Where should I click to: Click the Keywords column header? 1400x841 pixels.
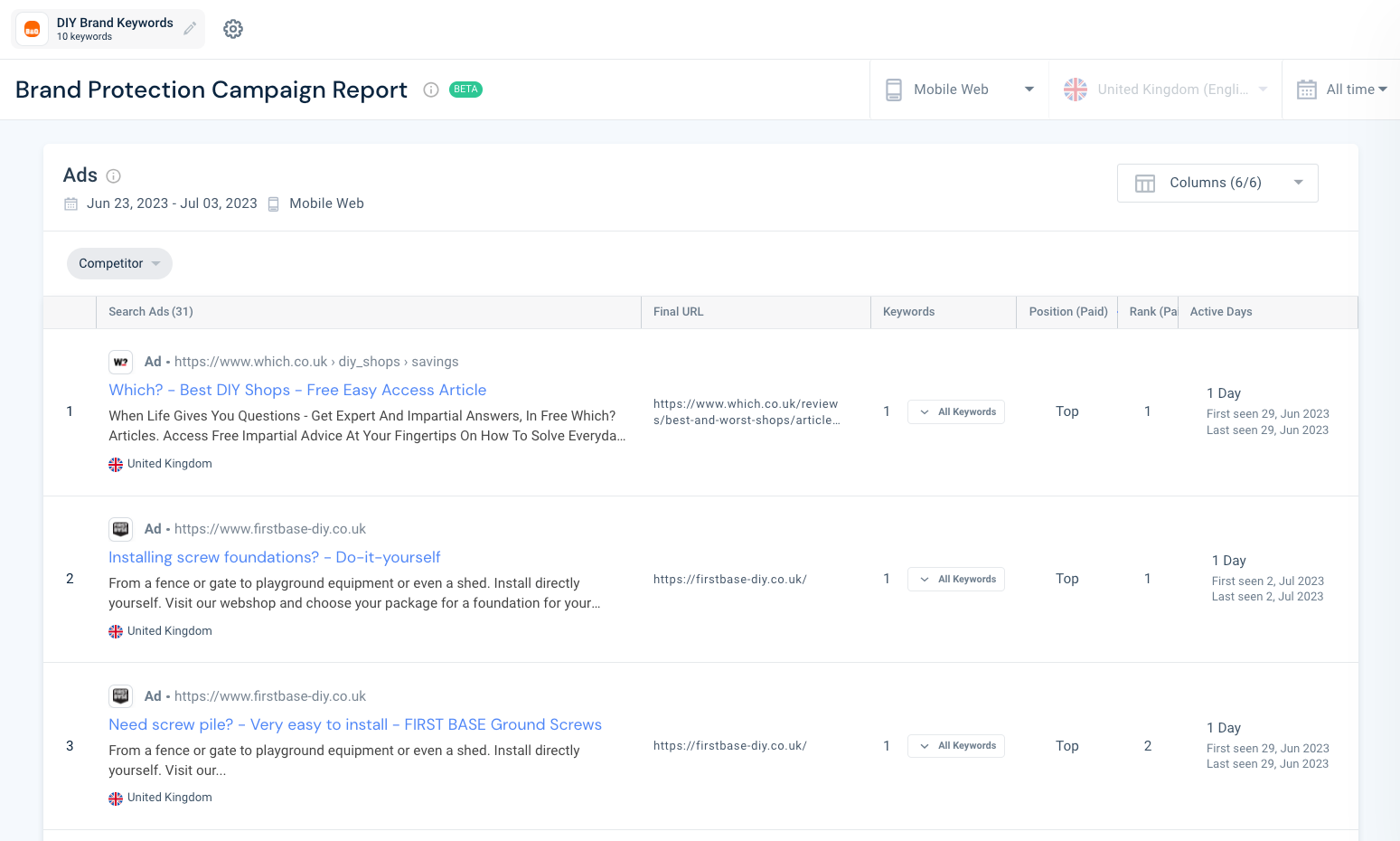click(908, 312)
